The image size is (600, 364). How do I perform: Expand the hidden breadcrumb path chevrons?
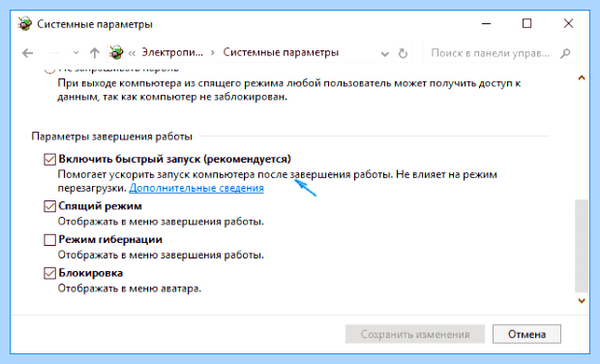(132, 53)
